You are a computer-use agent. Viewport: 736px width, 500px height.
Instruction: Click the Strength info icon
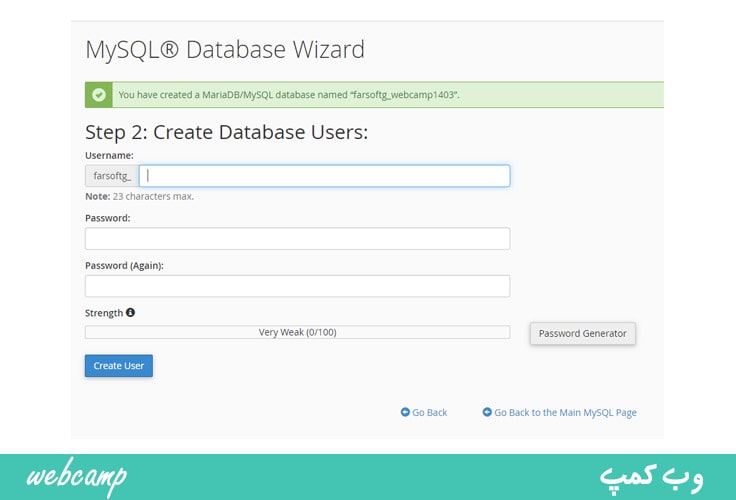(130, 312)
